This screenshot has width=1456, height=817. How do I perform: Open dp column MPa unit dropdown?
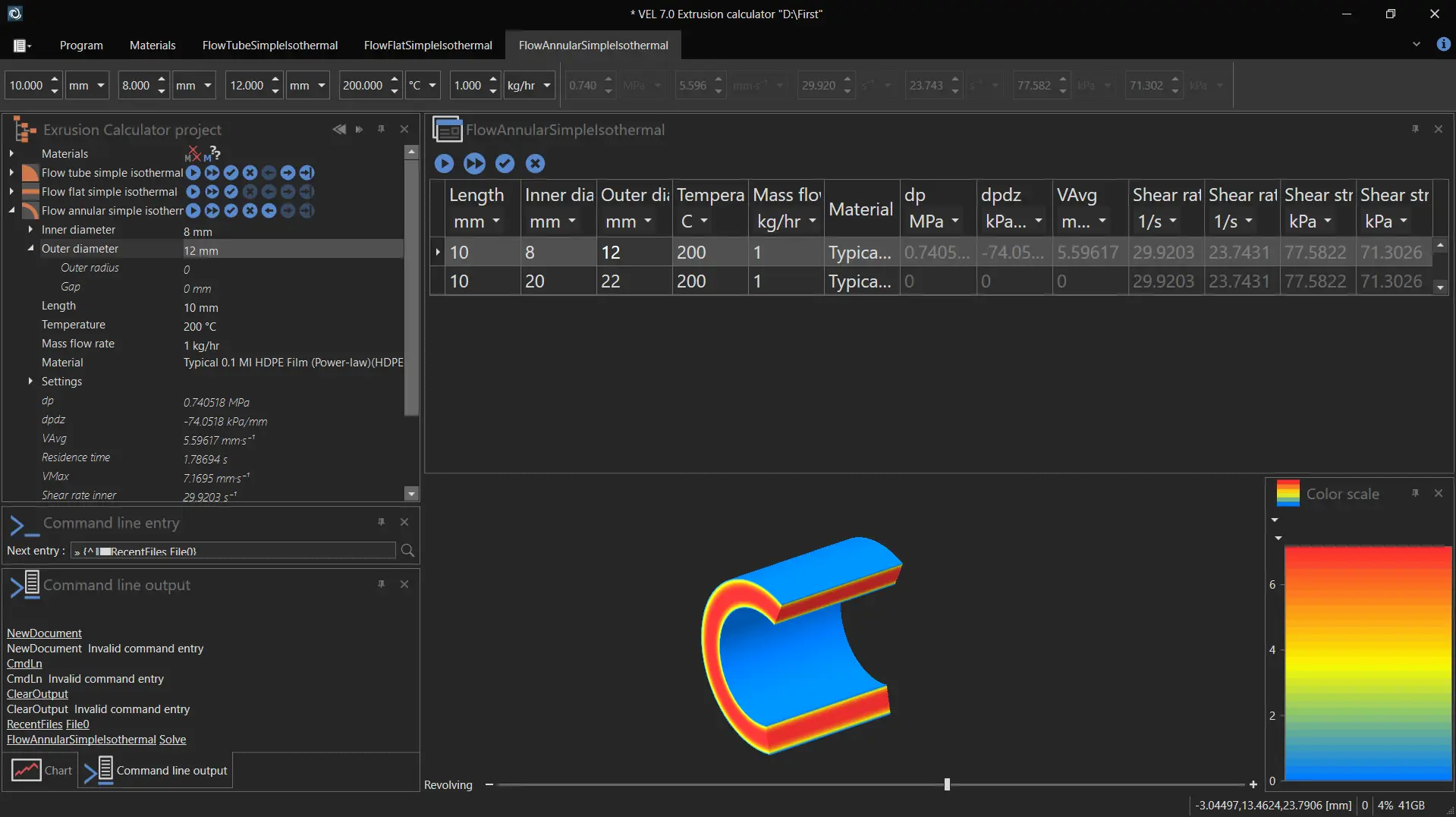click(x=955, y=222)
